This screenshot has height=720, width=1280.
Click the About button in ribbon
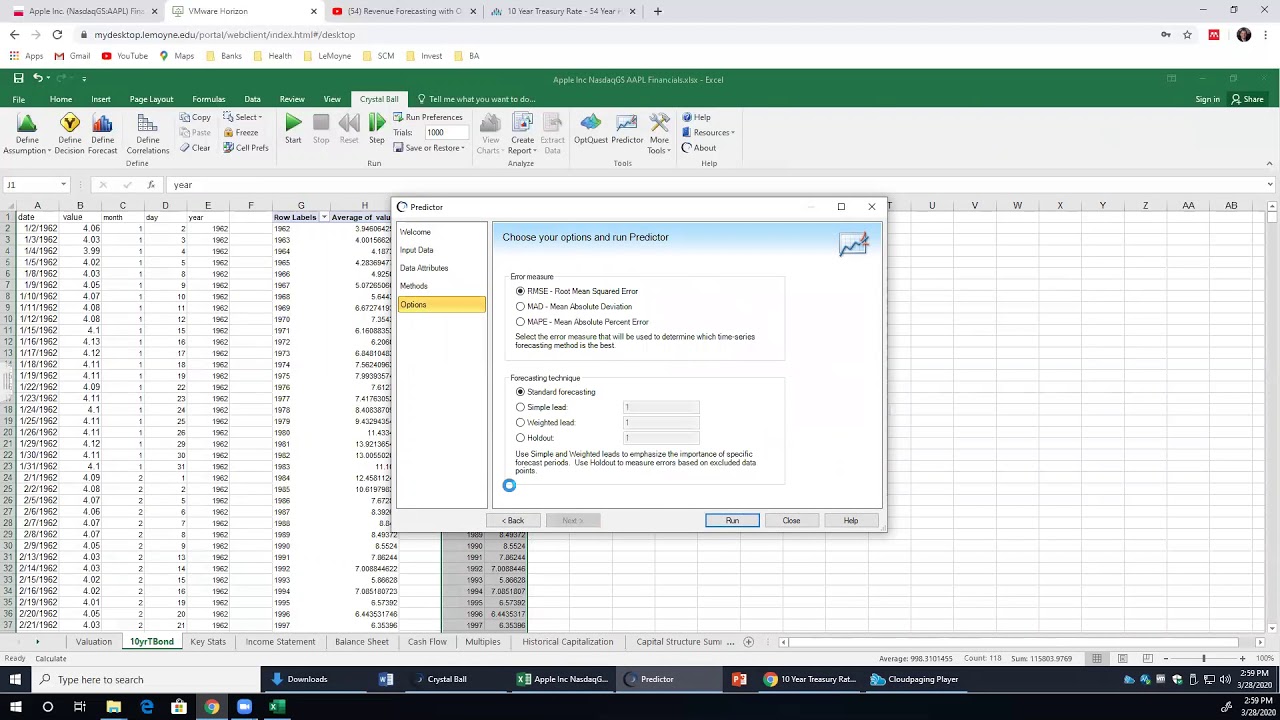(699, 148)
